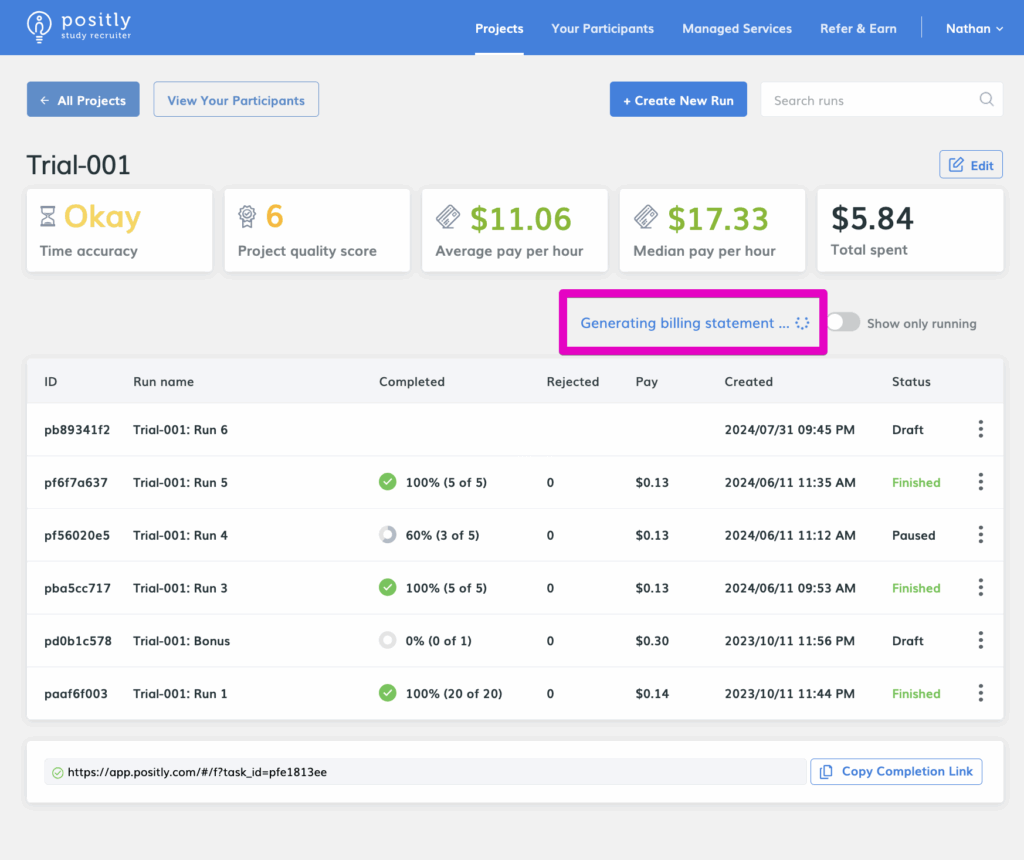This screenshot has width=1024, height=860.
Task: Go back to All Projects
Action: pos(83,100)
